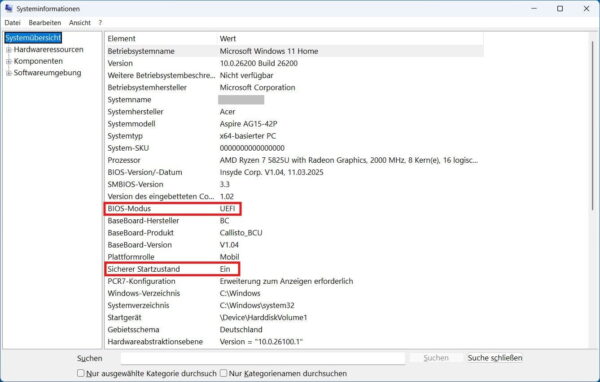Select the SMBIOS-Version row label
600x382 pixels.
[135, 184]
